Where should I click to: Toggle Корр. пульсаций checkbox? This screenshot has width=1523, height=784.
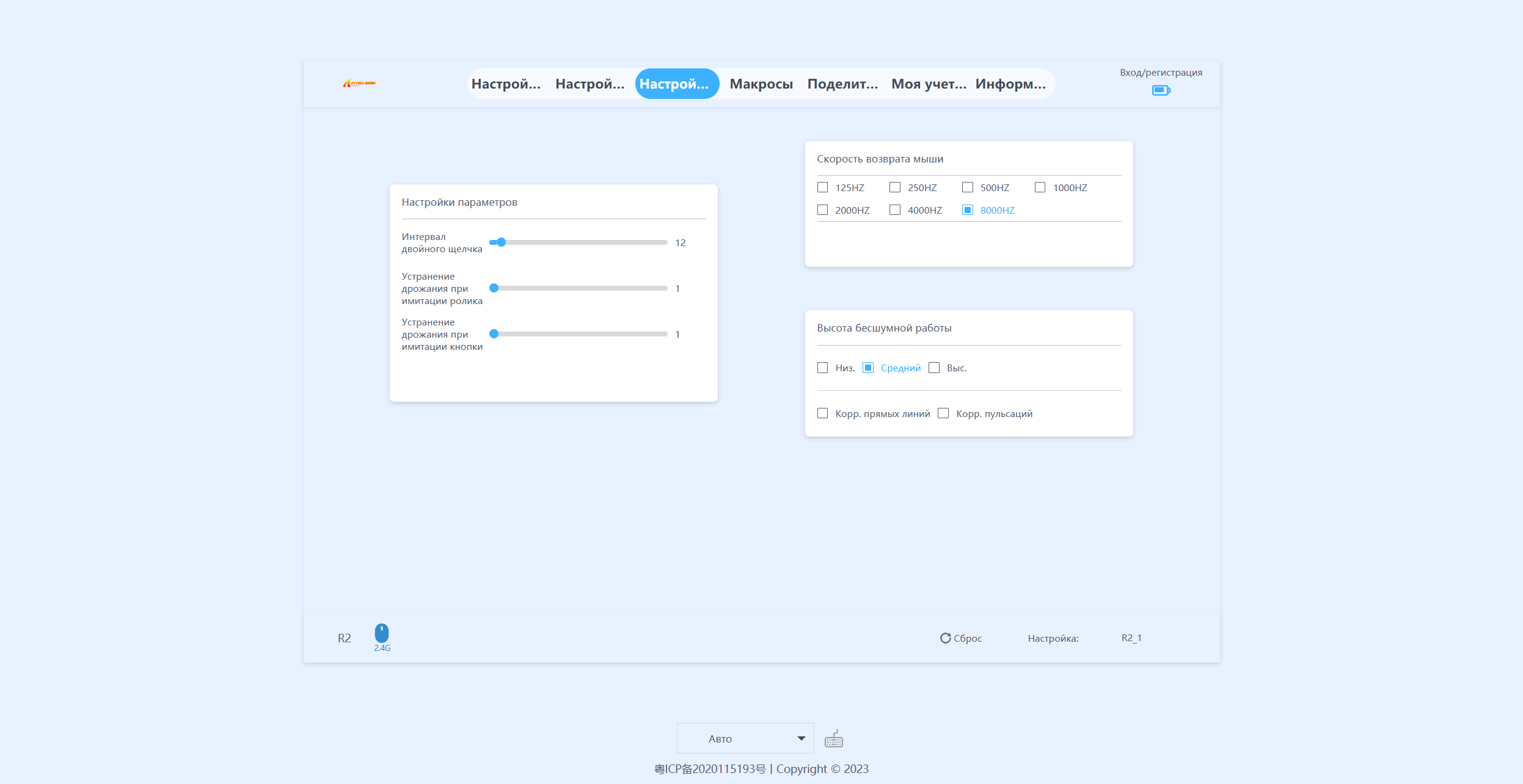click(943, 413)
